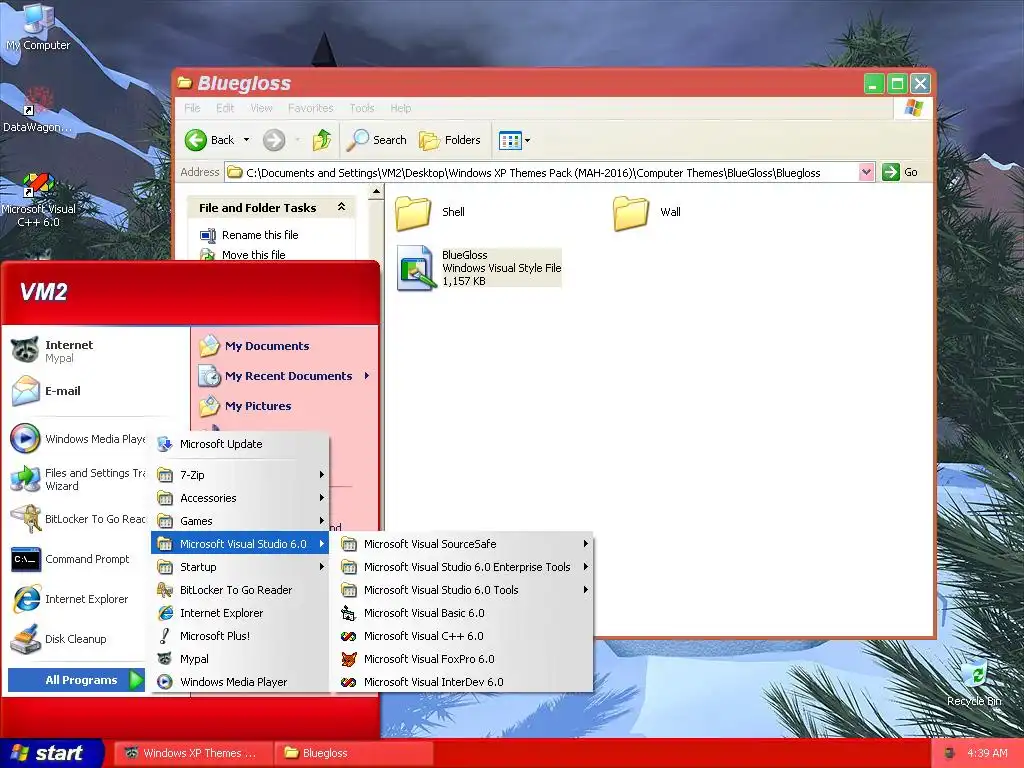The image size is (1024, 768).
Task: Open Microsoft Plus! entry
Action: tap(240, 636)
